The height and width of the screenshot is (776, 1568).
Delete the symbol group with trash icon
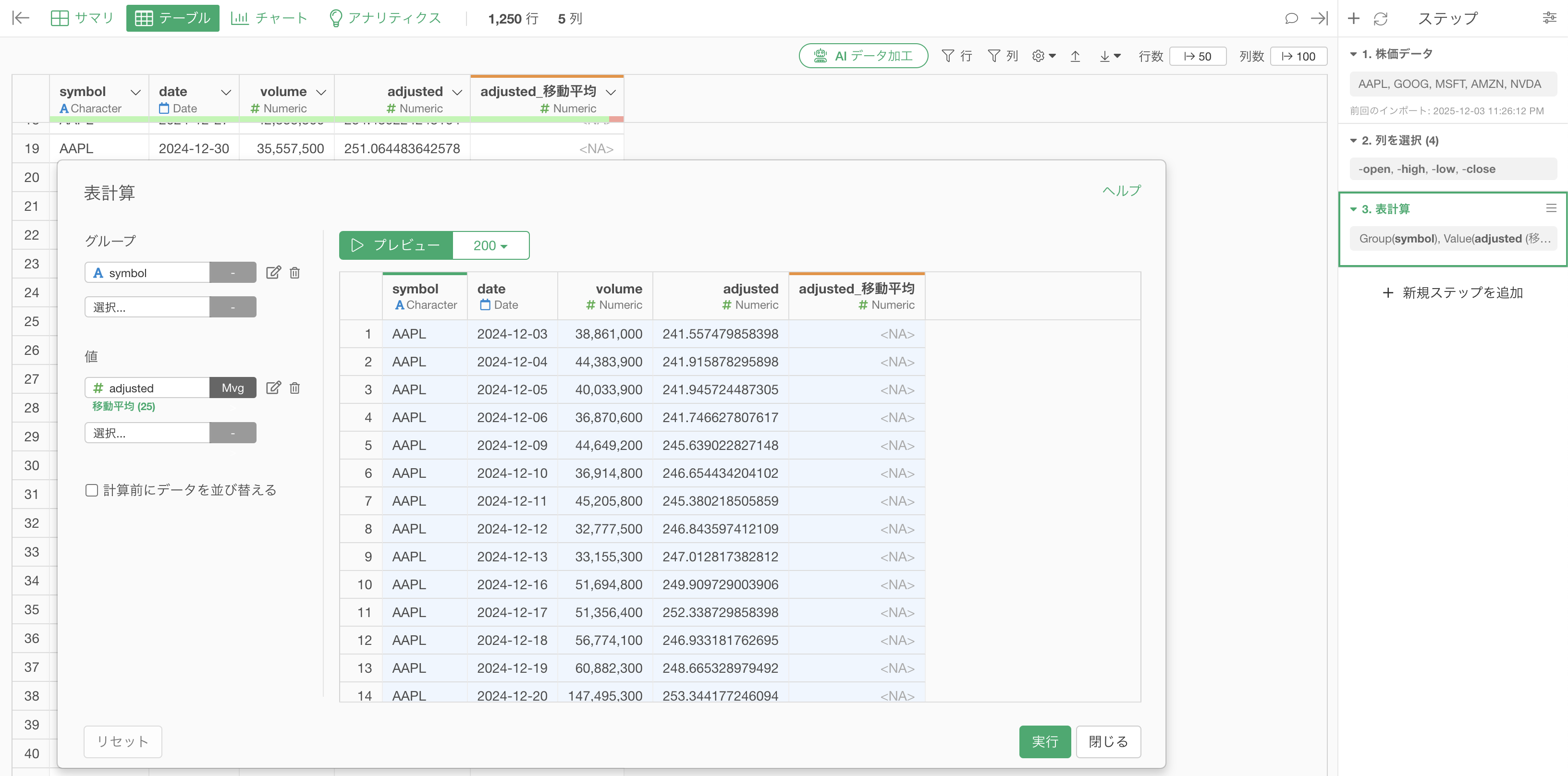coord(294,272)
